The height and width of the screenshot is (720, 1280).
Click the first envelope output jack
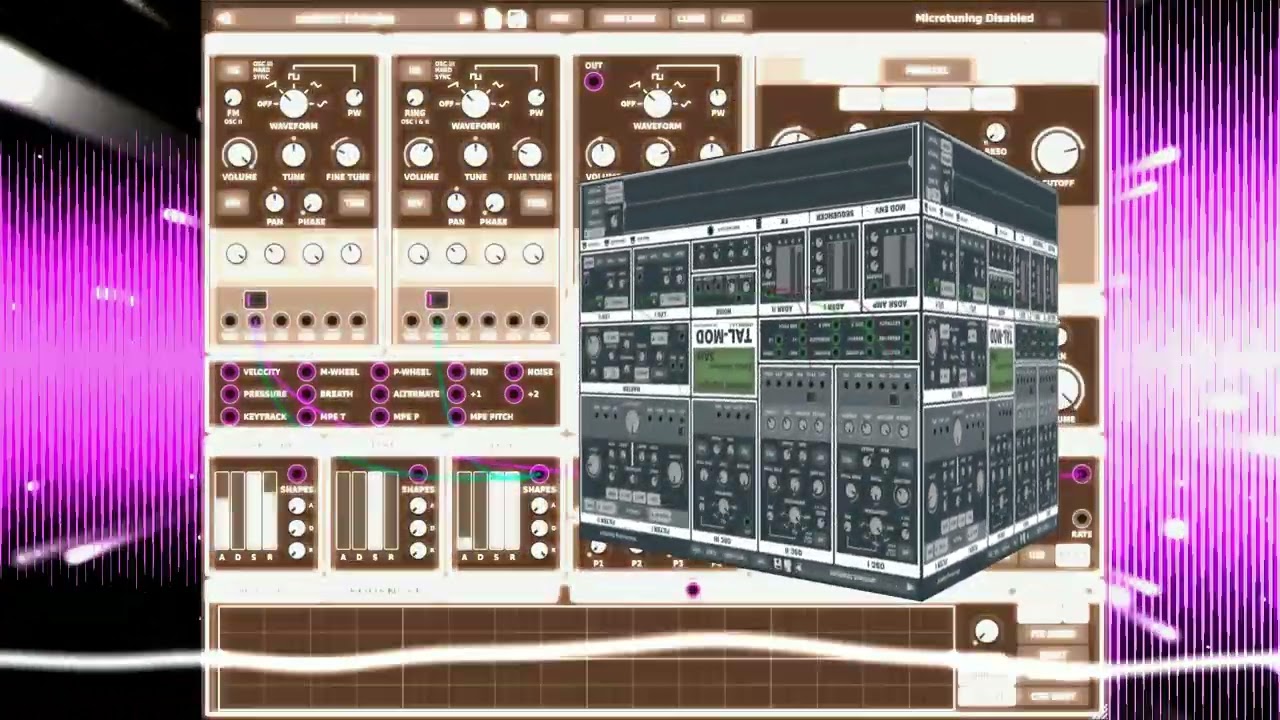(297, 473)
